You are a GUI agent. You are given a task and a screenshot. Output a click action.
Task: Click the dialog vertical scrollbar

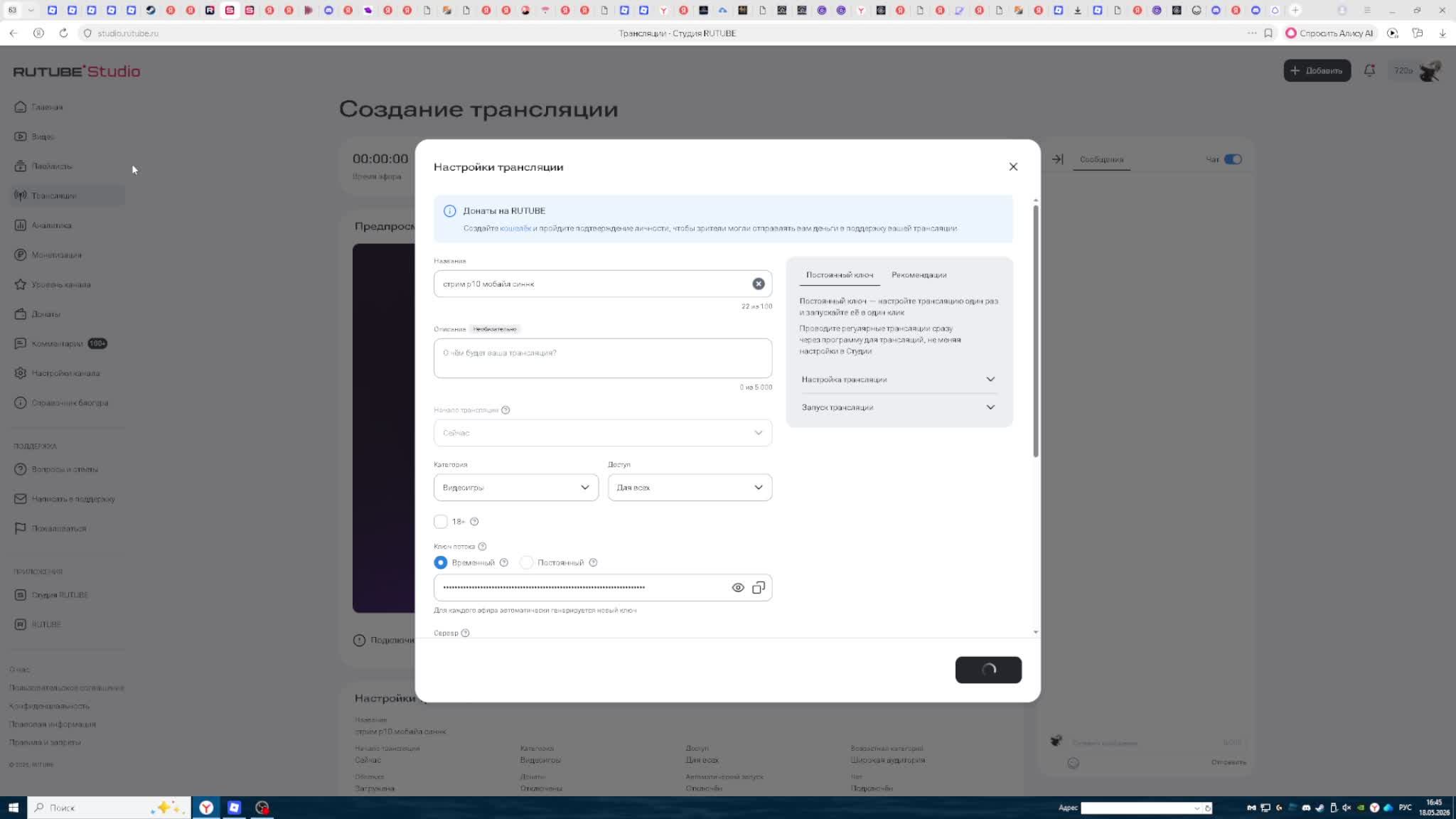tap(1036, 331)
